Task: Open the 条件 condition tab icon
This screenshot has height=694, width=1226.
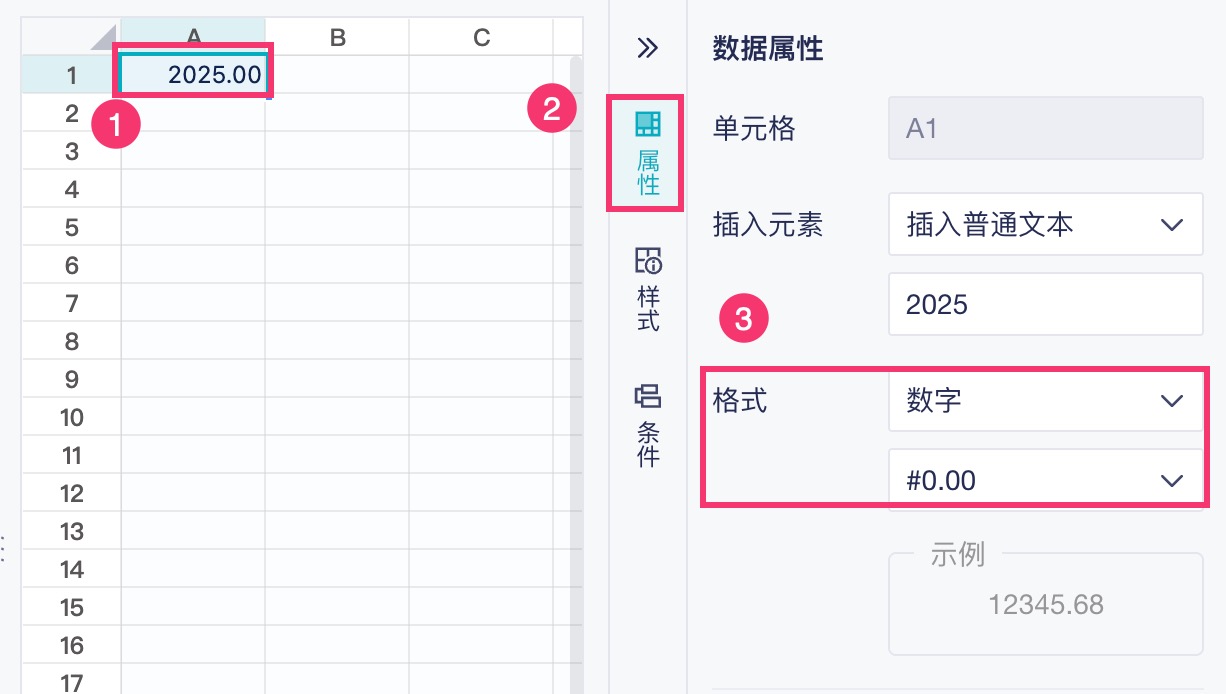Action: click(x=648, y=425)
